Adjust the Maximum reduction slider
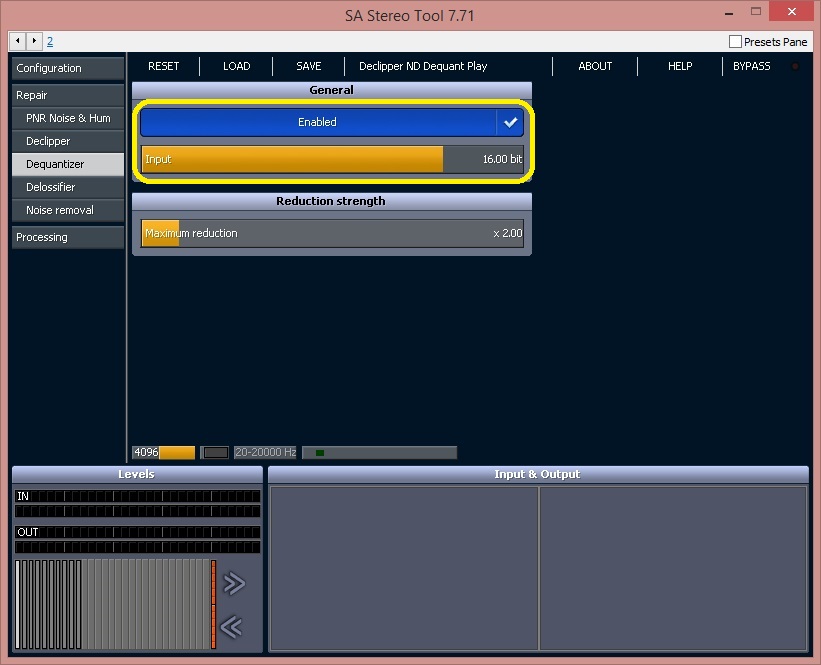 tap(332, 233)
